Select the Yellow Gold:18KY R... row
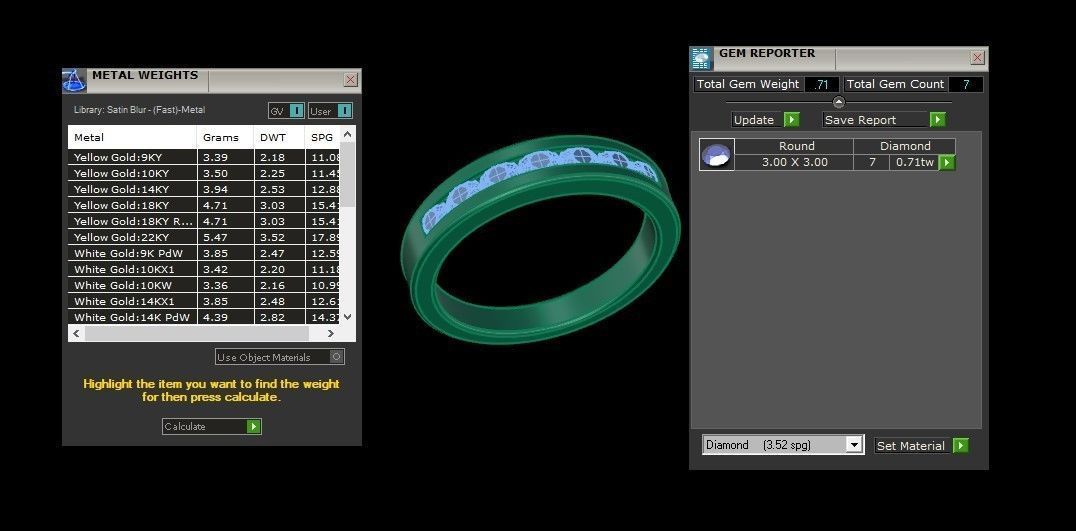1076x531 pixels. tap(204, 221)
